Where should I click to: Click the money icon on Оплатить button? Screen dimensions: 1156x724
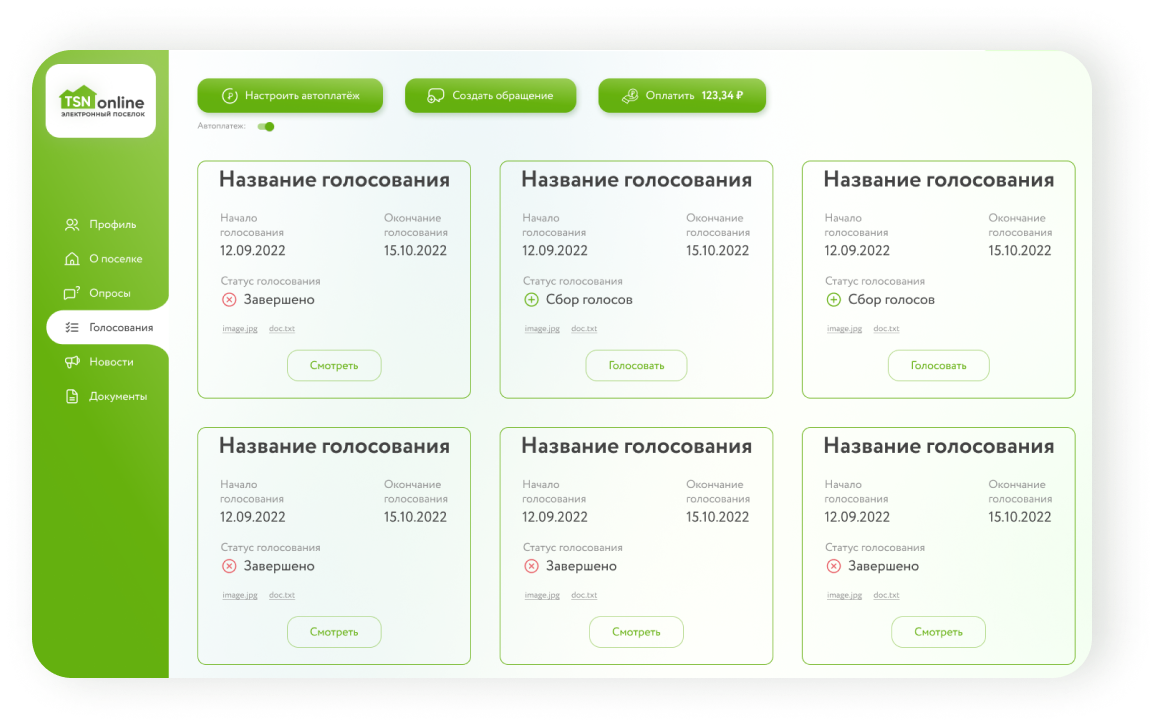click(x=630, y=96)
